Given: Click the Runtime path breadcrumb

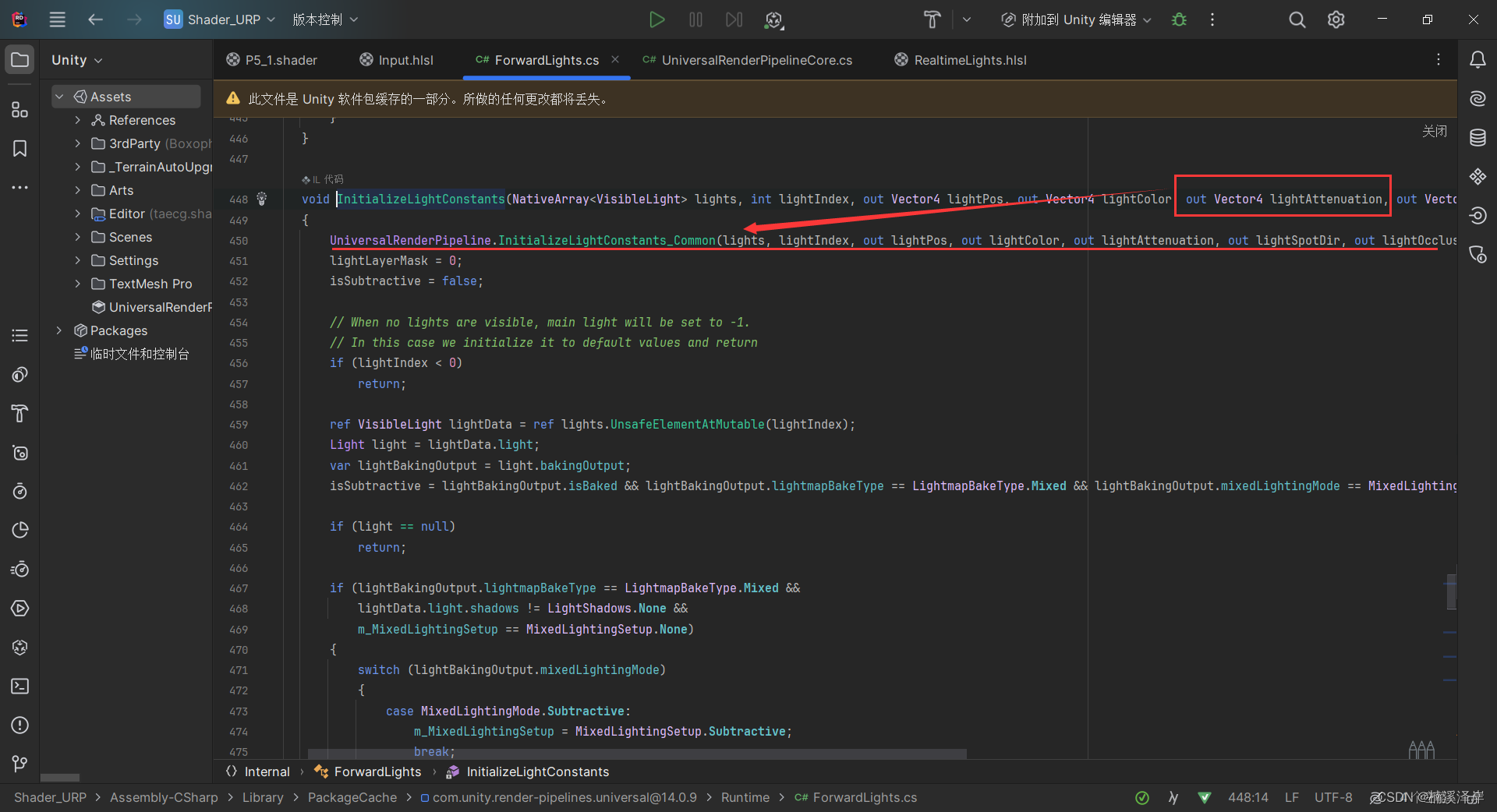Looking at the screenshot, I should tap(745, 797).
